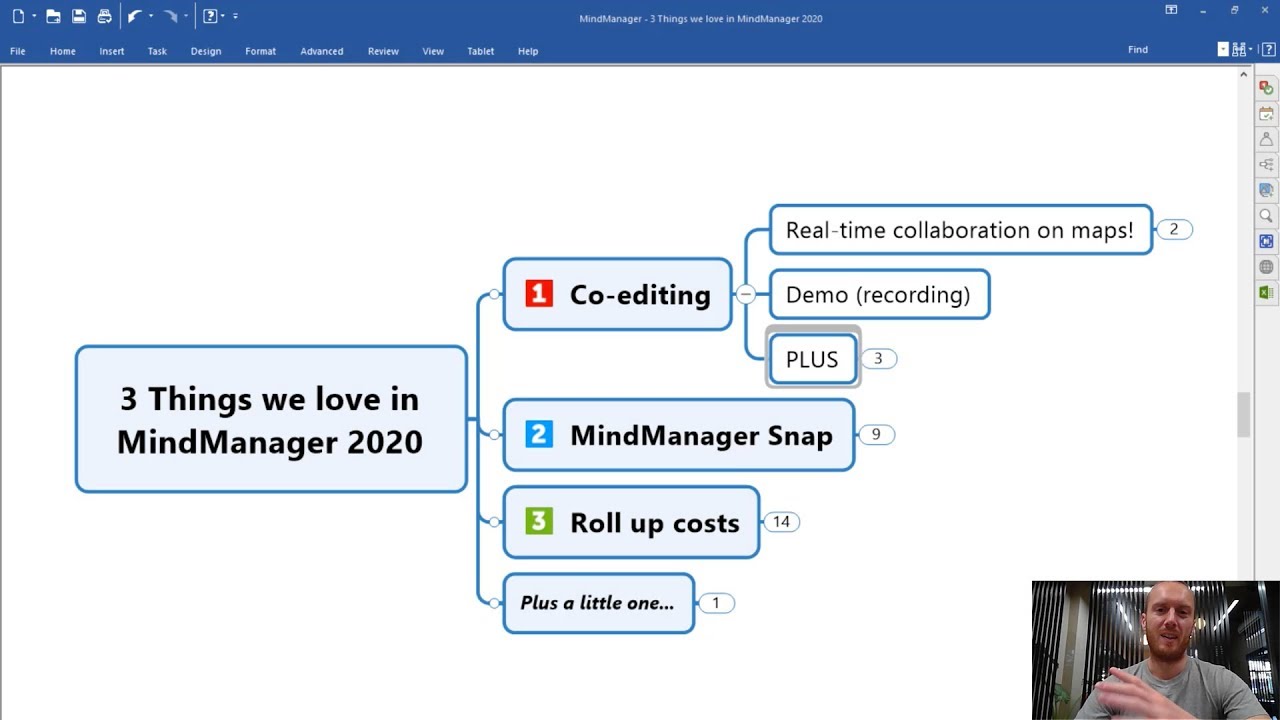Save the map with the floppy disk icon

tap(79, 16)
